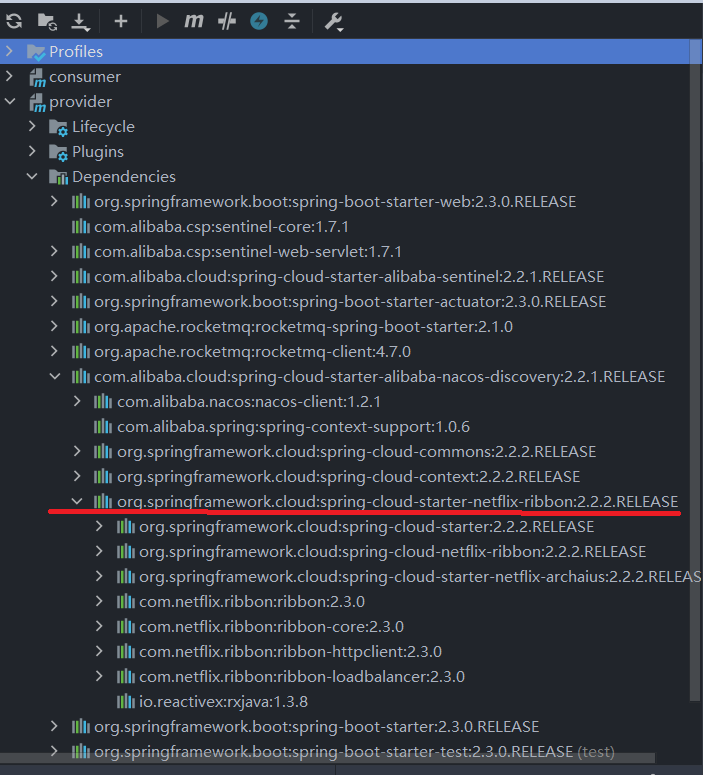Expand spring-boot-starter-actuator dependency
This screenshot has height=775, width=703.
[54, 301]
